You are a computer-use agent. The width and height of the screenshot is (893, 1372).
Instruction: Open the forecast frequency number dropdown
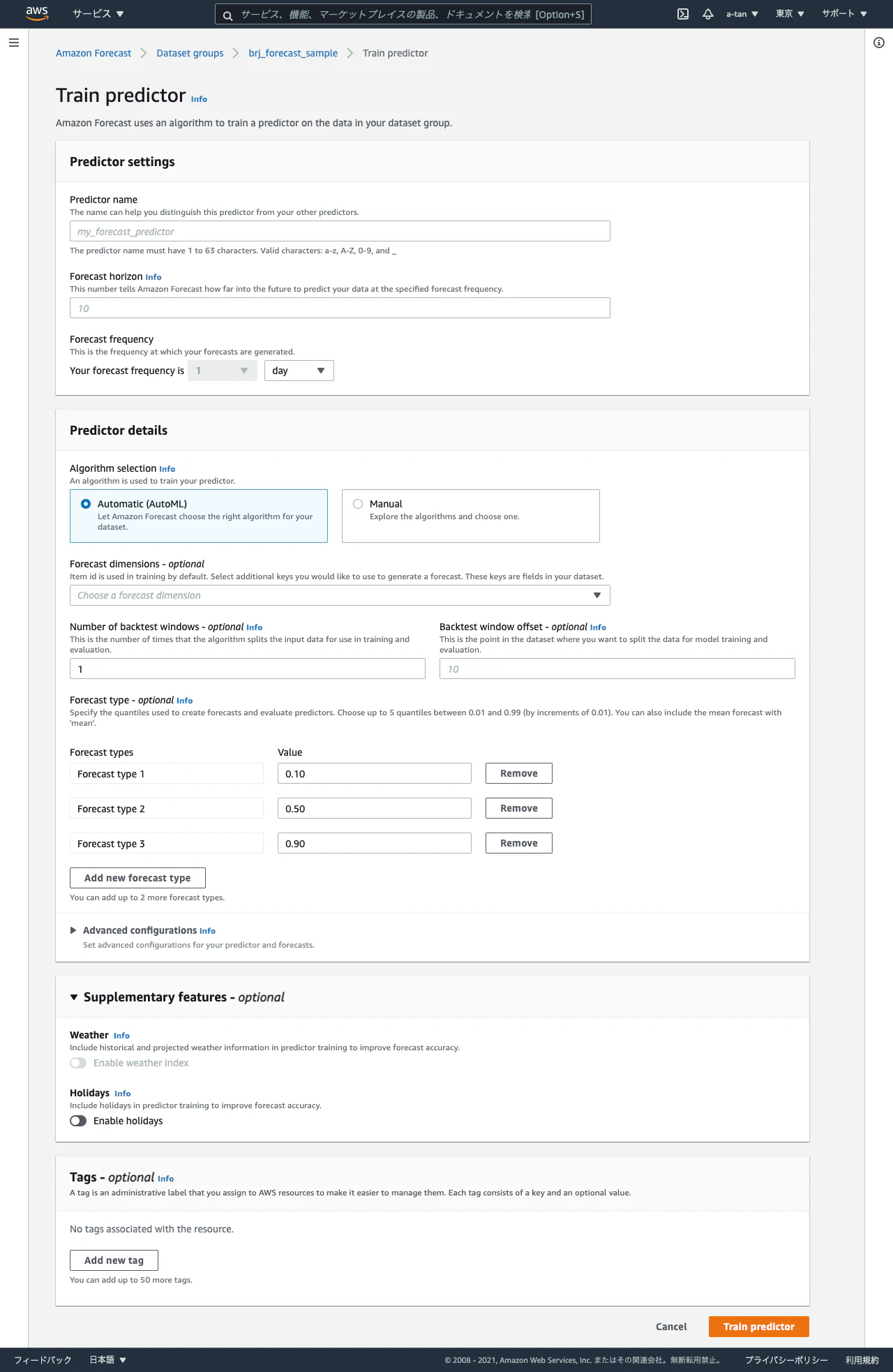pyautogui.click(x=223, y=371)
